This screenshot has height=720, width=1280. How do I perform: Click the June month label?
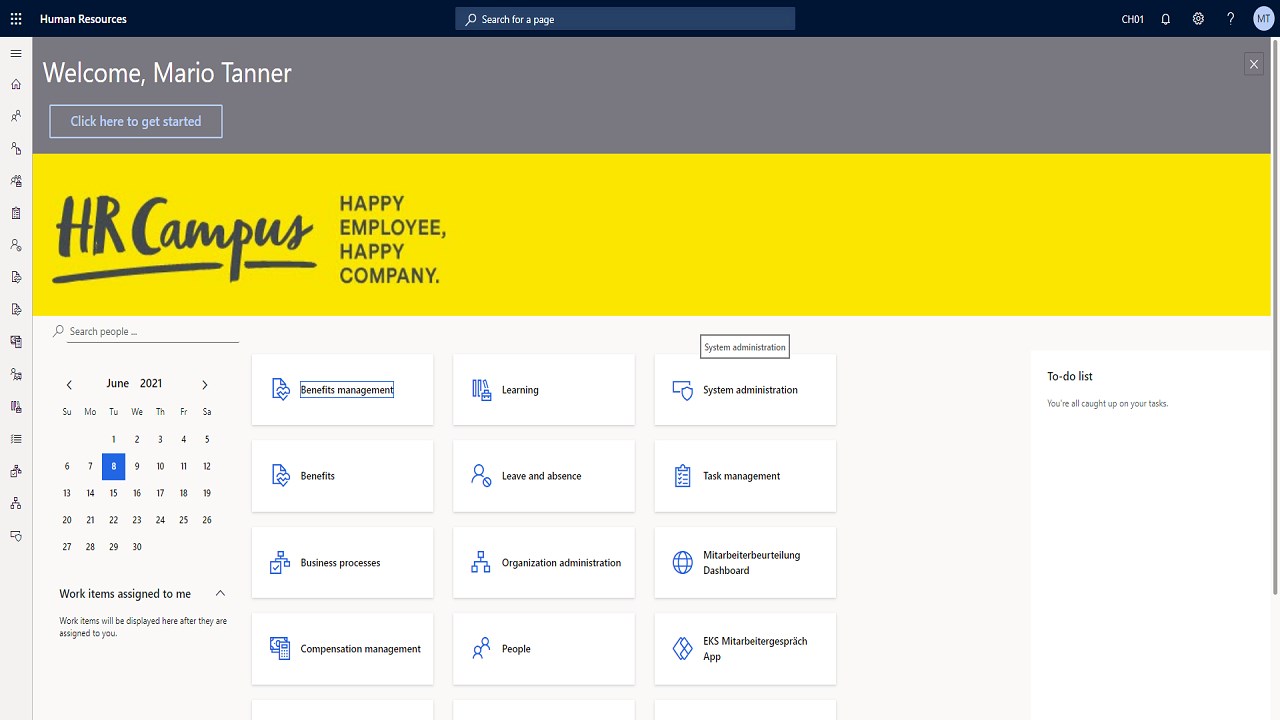tap(118, 383)
